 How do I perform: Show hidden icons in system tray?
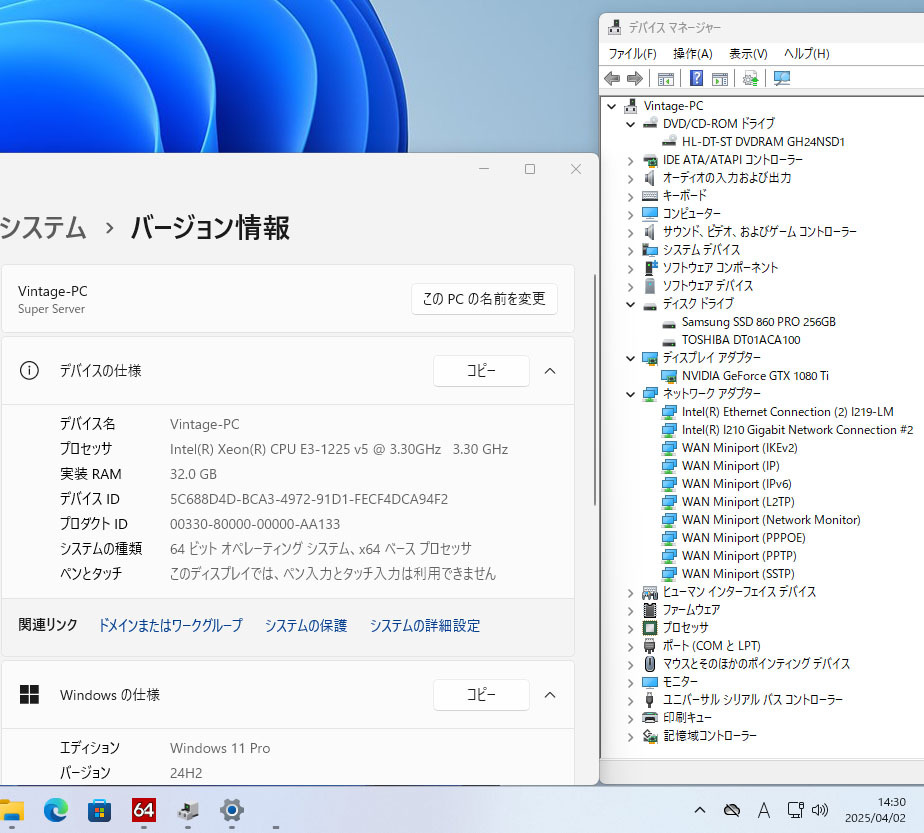(x=699, y=810)
